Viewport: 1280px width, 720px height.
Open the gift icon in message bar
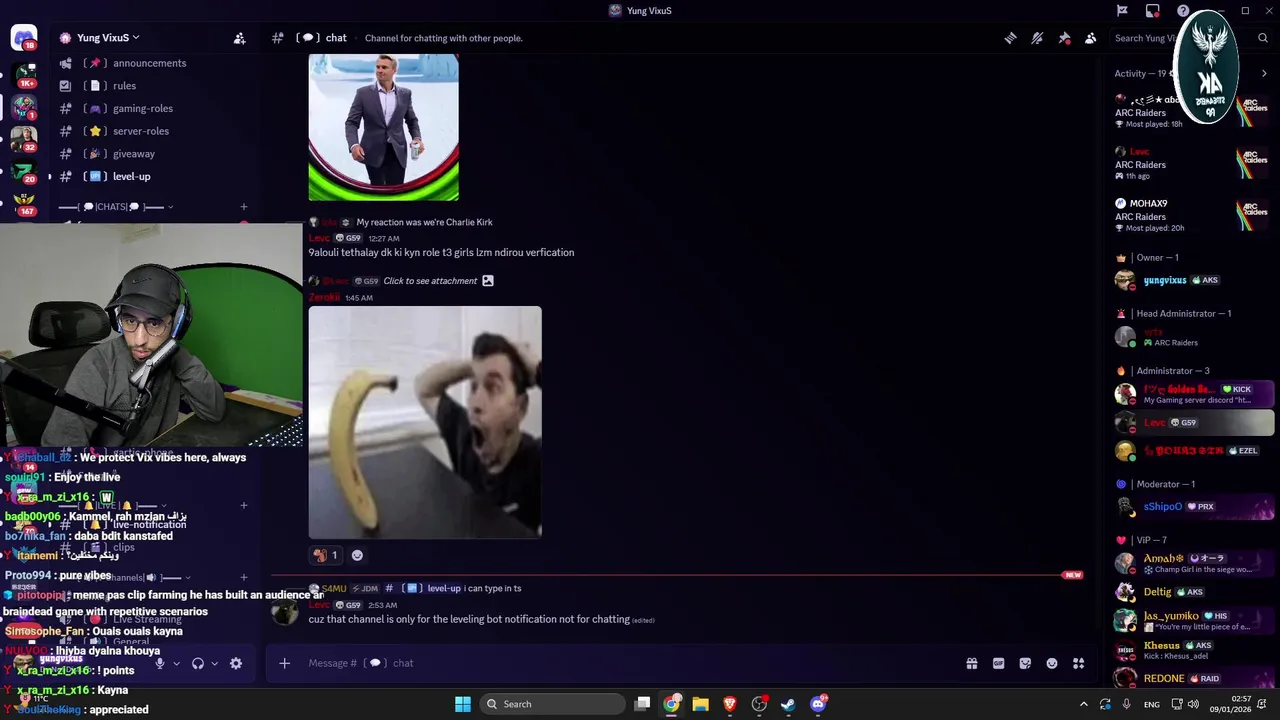[971, 663]
